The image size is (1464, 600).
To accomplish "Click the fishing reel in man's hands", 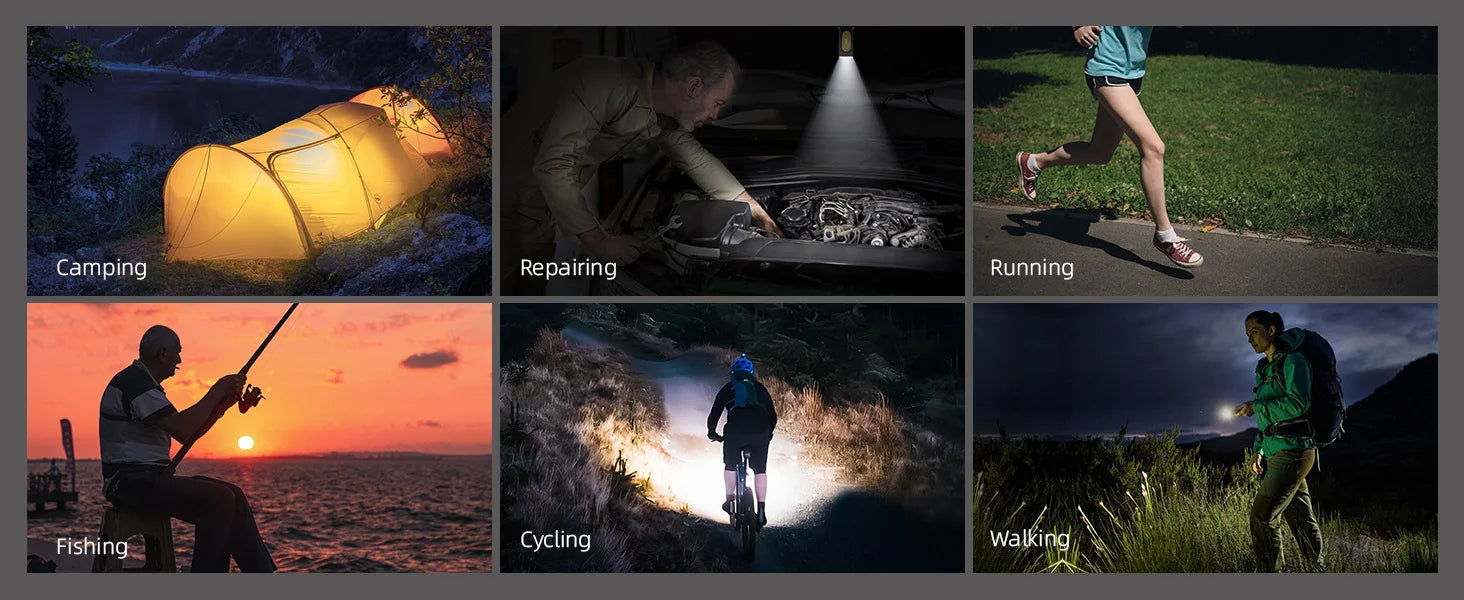I will point(250,398).
